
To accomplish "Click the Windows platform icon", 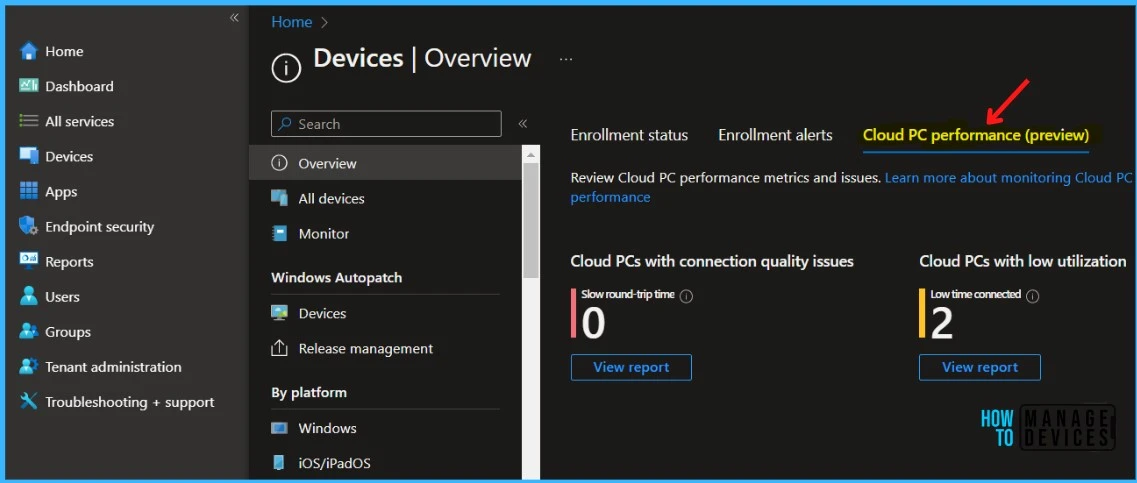I will coord(279,428).
